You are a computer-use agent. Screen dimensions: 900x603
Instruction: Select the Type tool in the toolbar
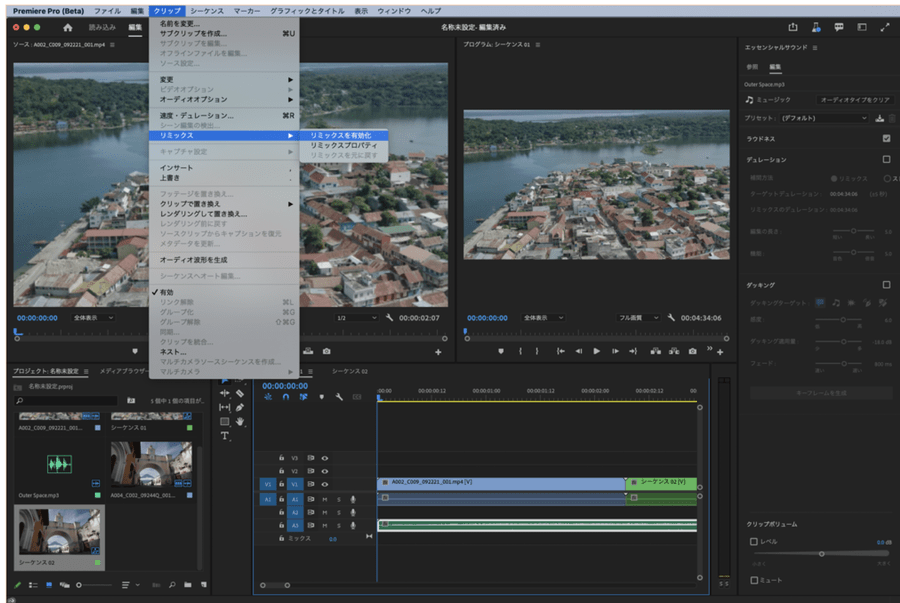coord(225,436)
